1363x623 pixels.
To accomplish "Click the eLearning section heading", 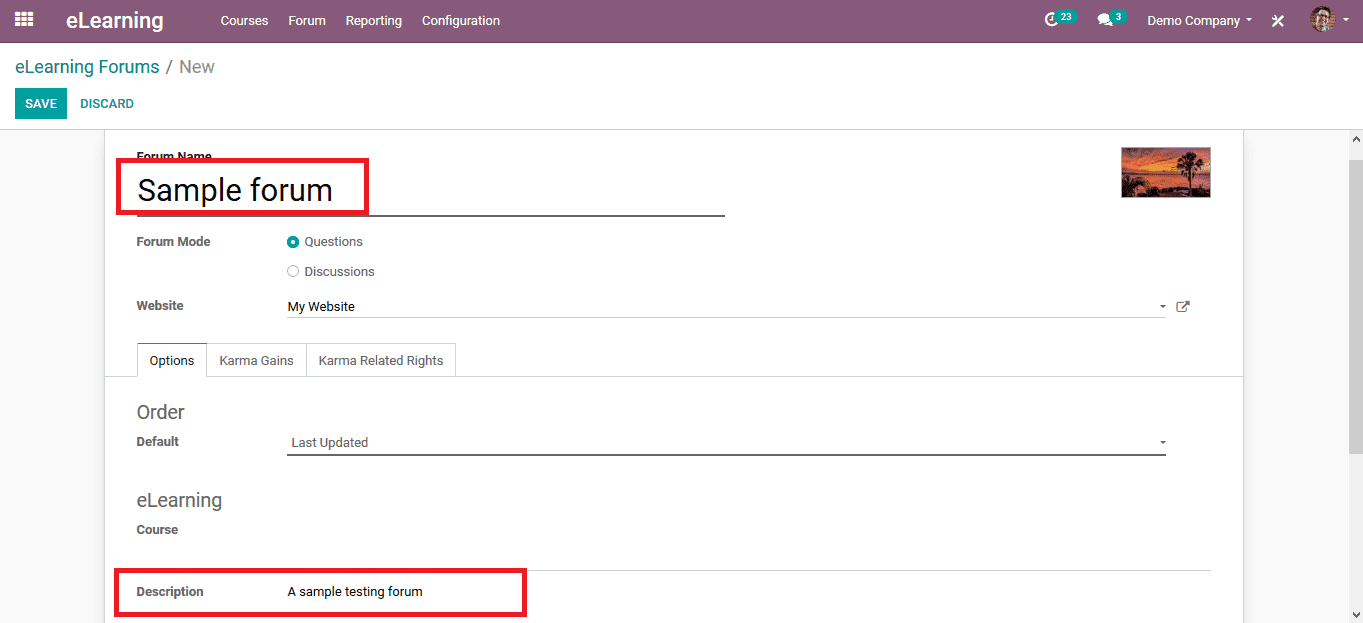I will click(179, 500).
